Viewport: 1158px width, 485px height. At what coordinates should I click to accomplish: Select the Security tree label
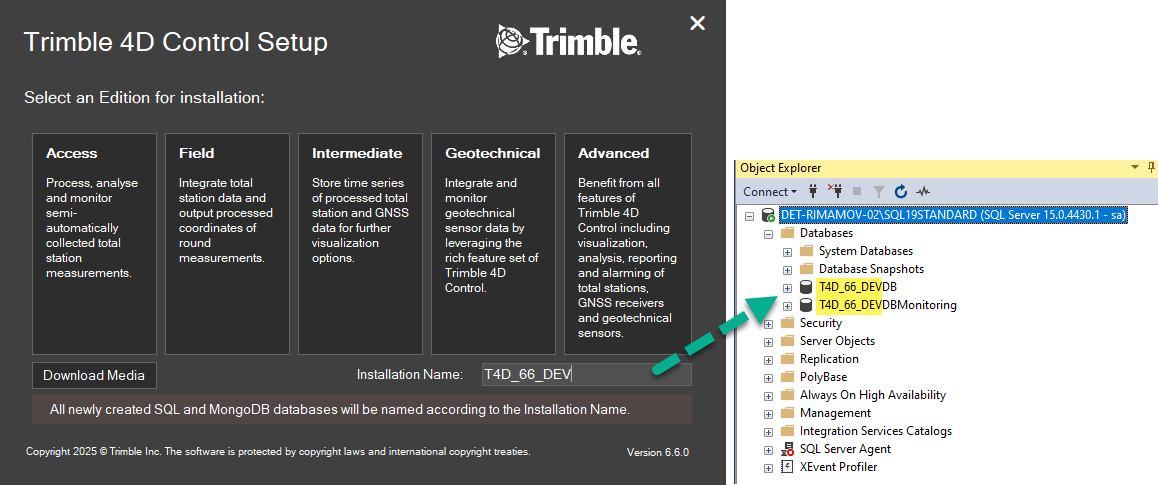pos(820,323)
